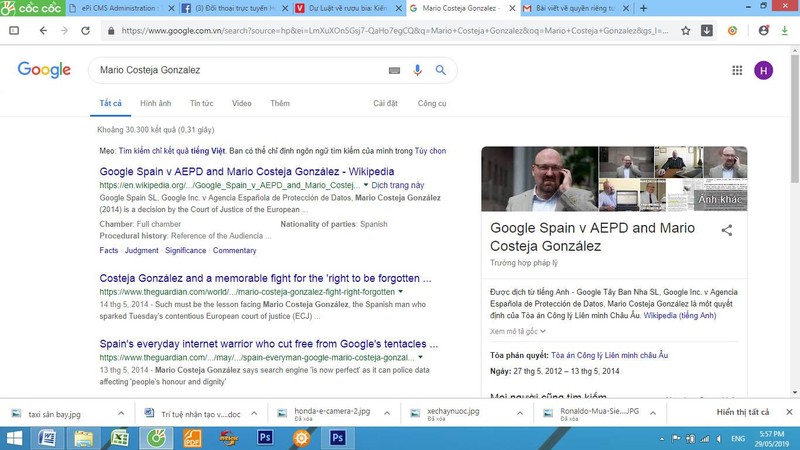Open options for taxi sân bay.jpg download
This screenshot has height=450, width=800.
(x=121, y=413)
